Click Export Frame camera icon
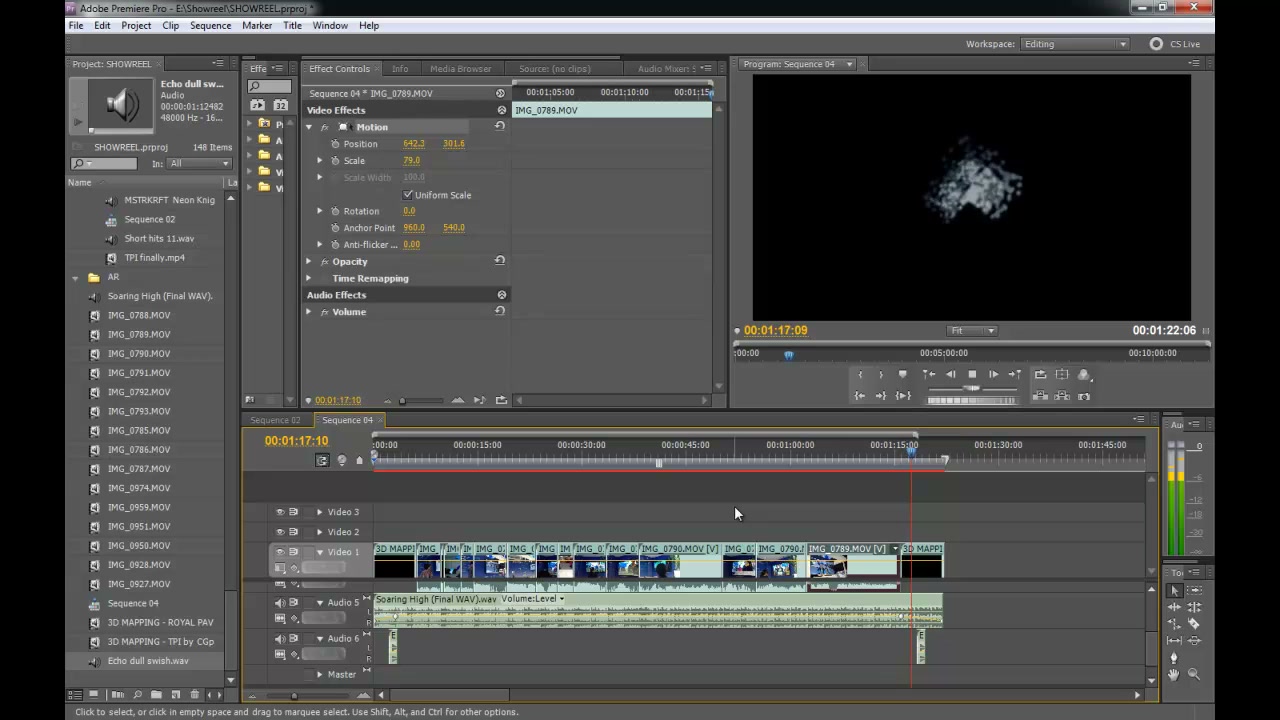Image resolution: width=1280 pixels, height=720 pixels. [1083, 396]
